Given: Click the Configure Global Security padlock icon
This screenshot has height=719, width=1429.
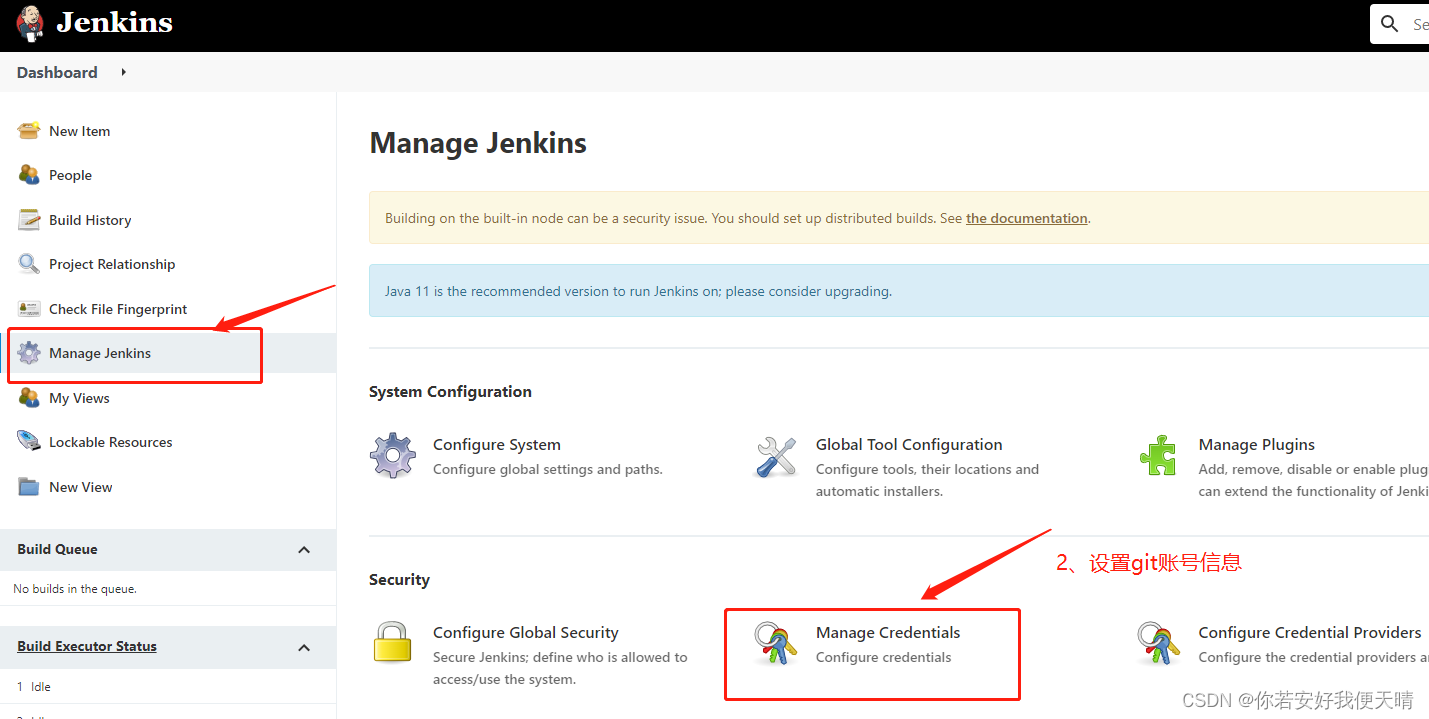Looking at the screenshot, I should pos(393,643).
